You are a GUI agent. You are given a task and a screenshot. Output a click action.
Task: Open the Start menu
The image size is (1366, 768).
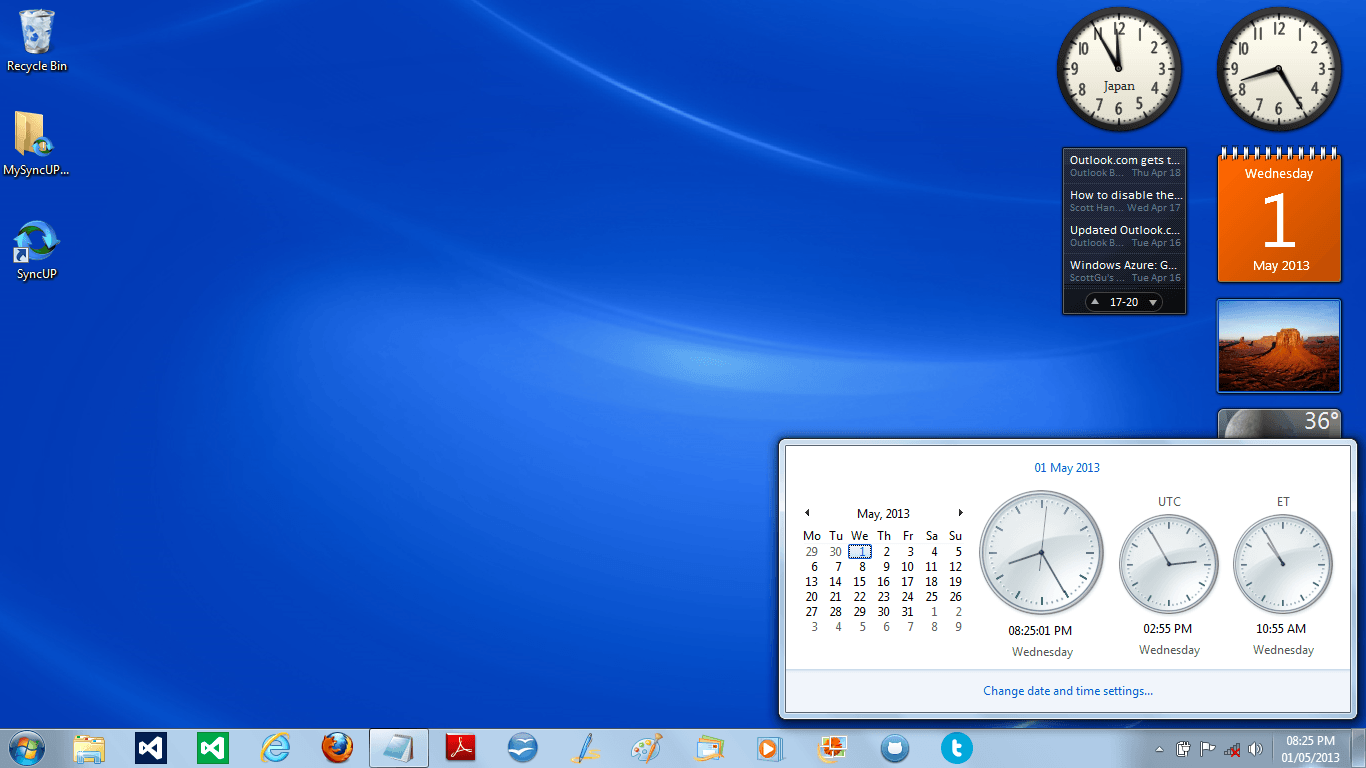click(x=25, y=748)
